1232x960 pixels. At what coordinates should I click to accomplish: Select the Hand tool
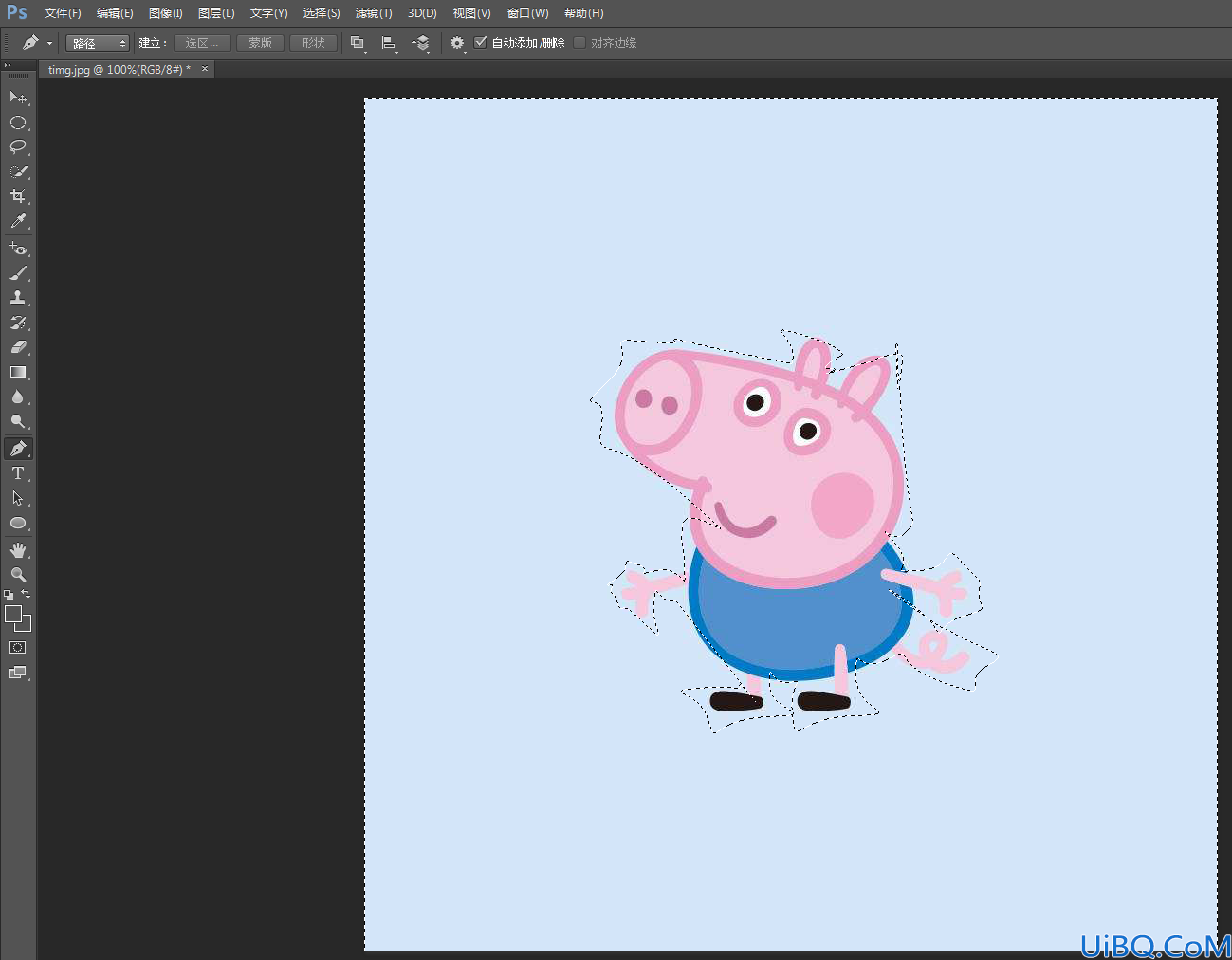click(18, 550)
